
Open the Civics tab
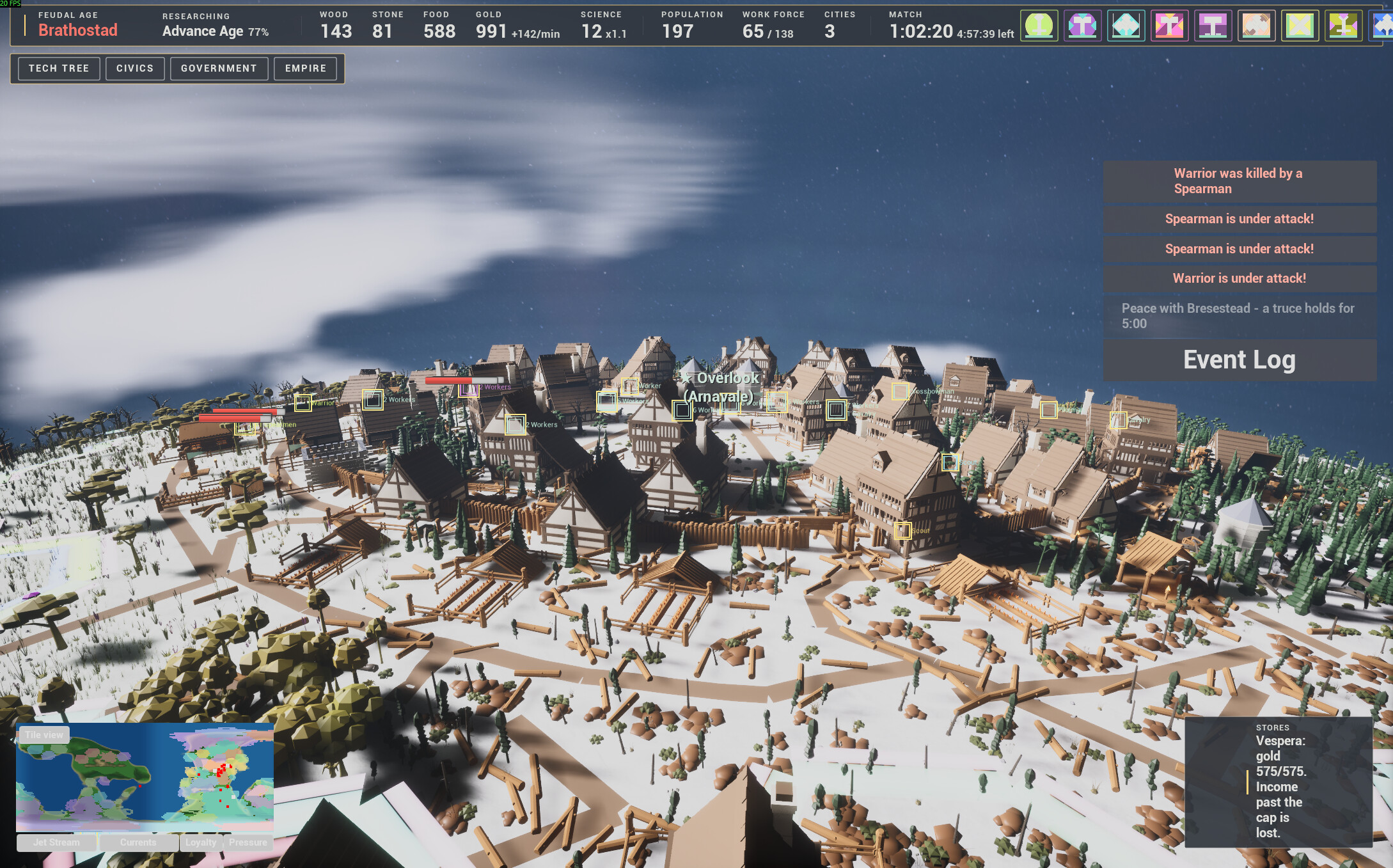(x=135, y=68)
